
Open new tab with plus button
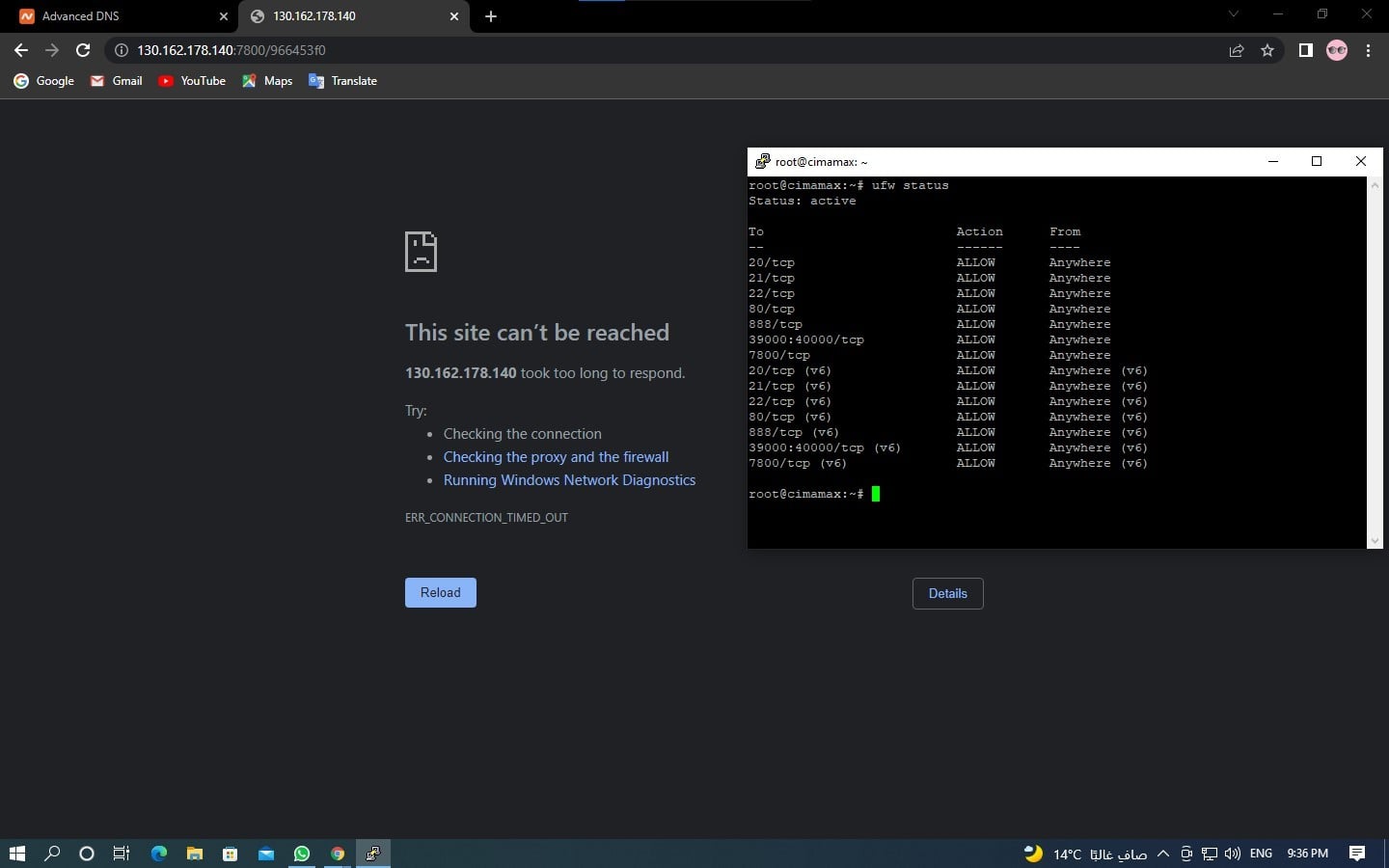pyautogui.click(x=491, y=16)
